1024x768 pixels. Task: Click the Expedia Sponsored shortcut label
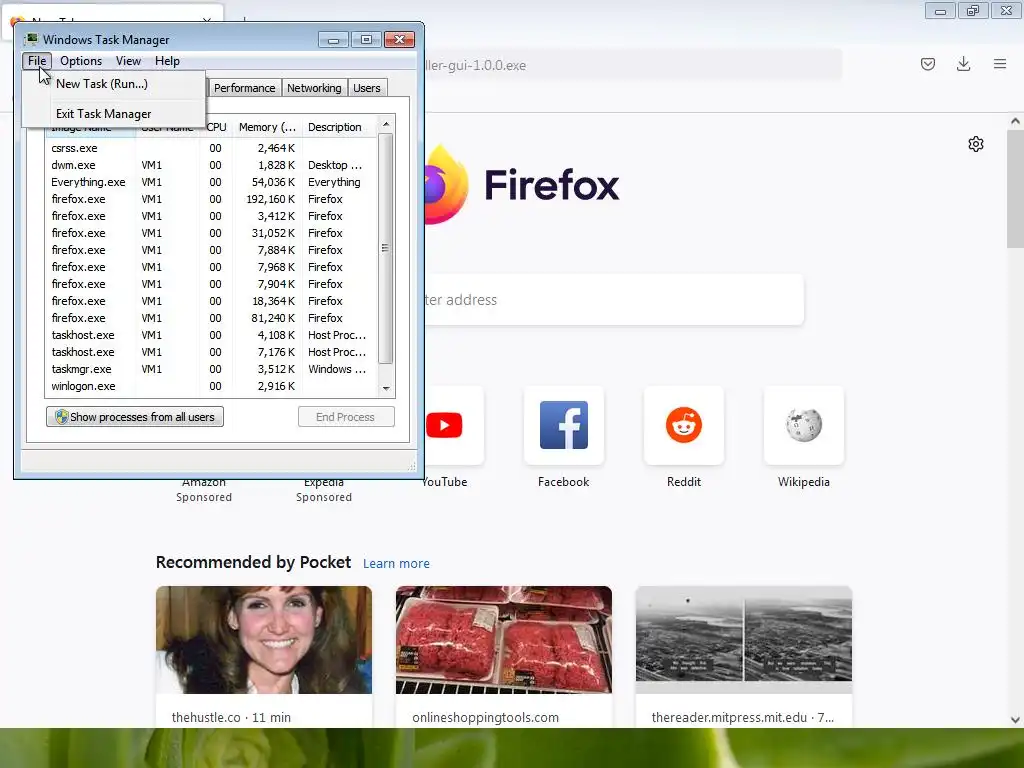coord(324,490)
